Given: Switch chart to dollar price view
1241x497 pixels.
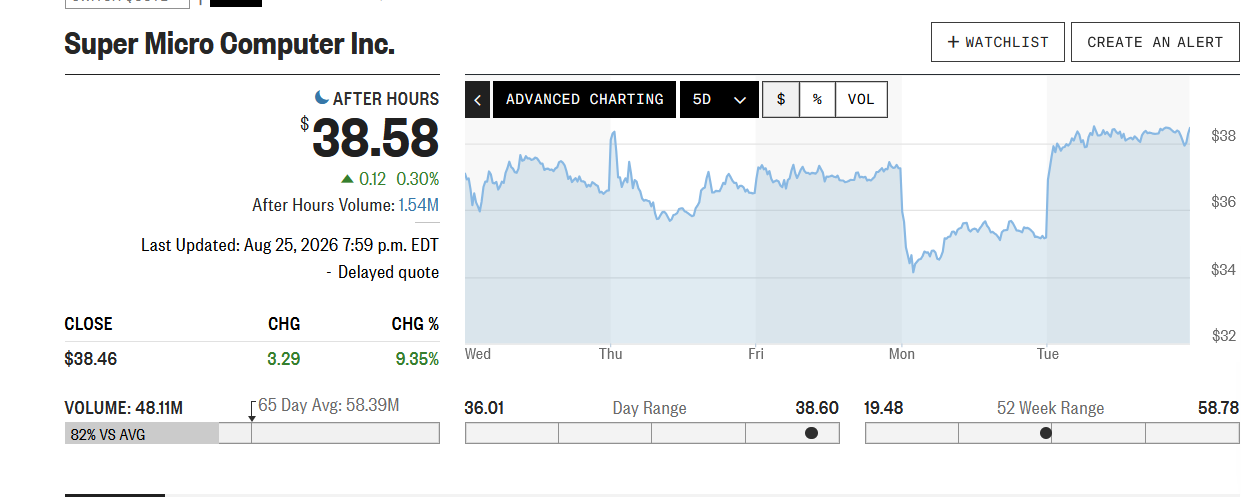Looking at the screenshot, I should pyautogui.click(x=781, y=100).
